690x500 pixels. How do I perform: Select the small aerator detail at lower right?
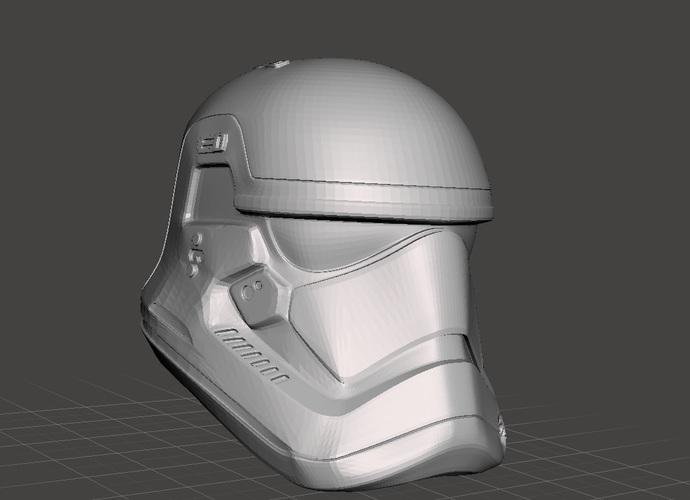pyautogui.click(x=499, y=432)
